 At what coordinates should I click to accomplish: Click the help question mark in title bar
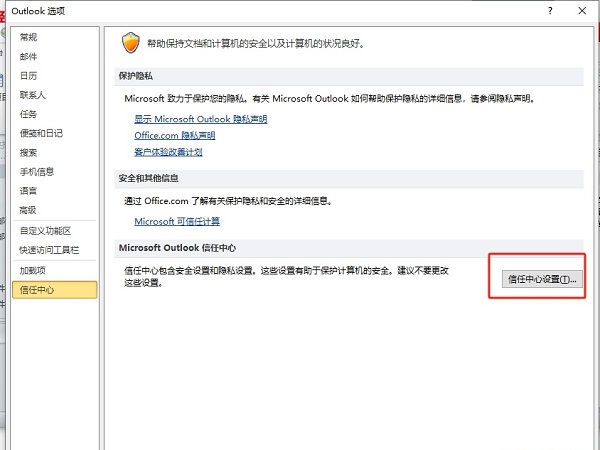tap(550, 11)
